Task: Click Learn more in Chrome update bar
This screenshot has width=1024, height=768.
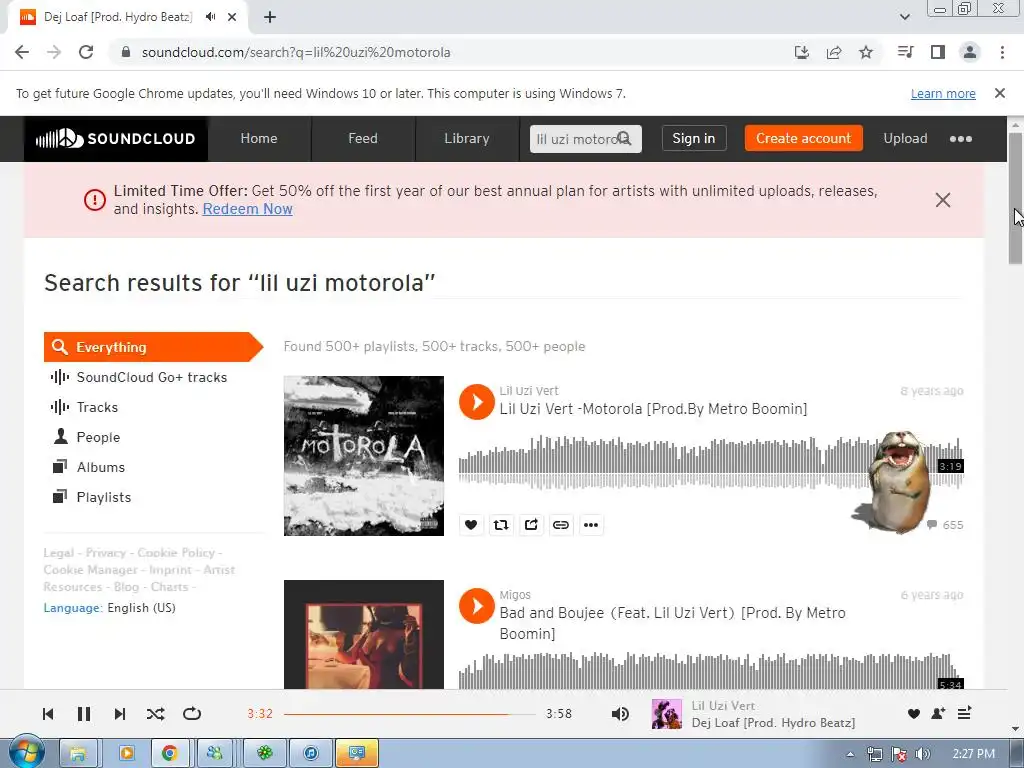Action: coord(943,93)
